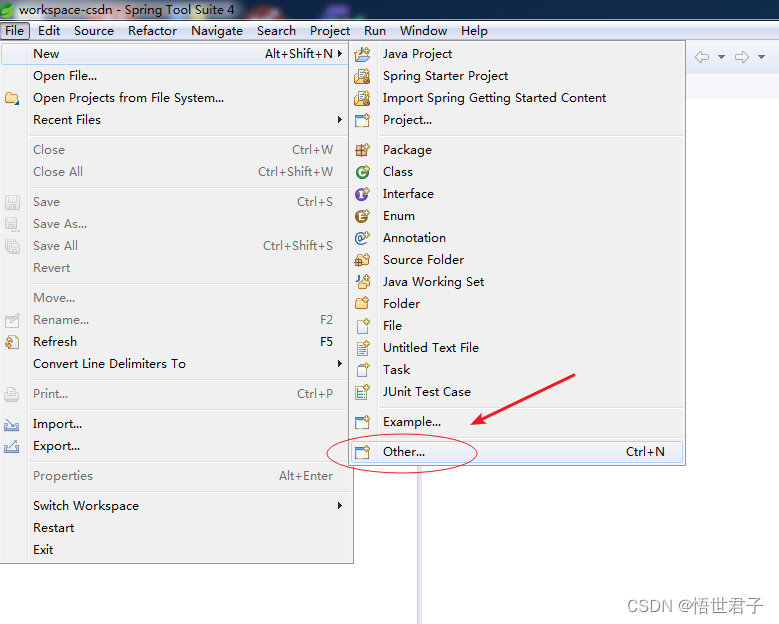Viewport: 779px width, 624px height.
Task: Choose Exit in the File menu
Action: point(174,549)
